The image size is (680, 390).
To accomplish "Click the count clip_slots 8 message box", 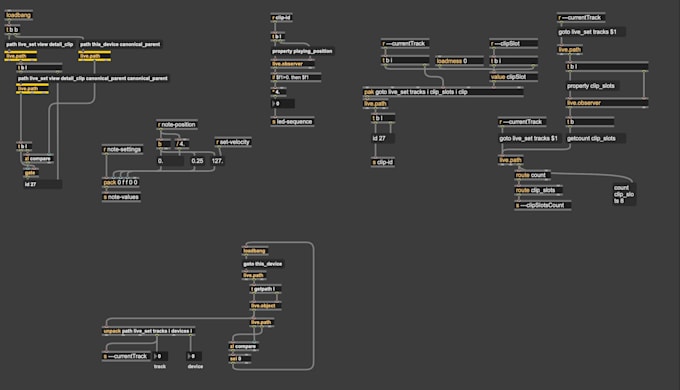I will click(x=624, y=194).
